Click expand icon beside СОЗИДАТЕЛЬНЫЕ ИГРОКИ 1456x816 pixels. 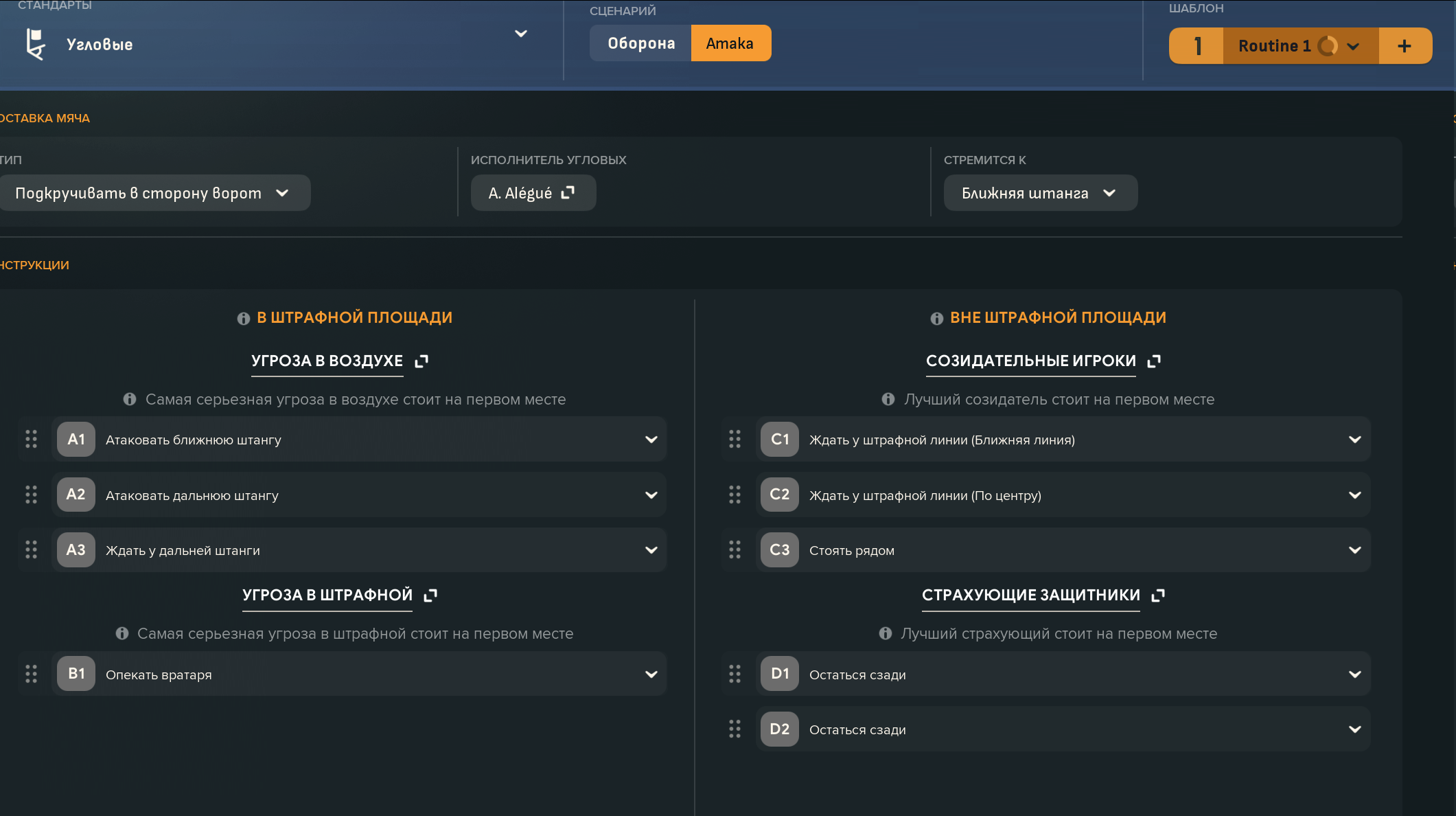click(1154, 361)
